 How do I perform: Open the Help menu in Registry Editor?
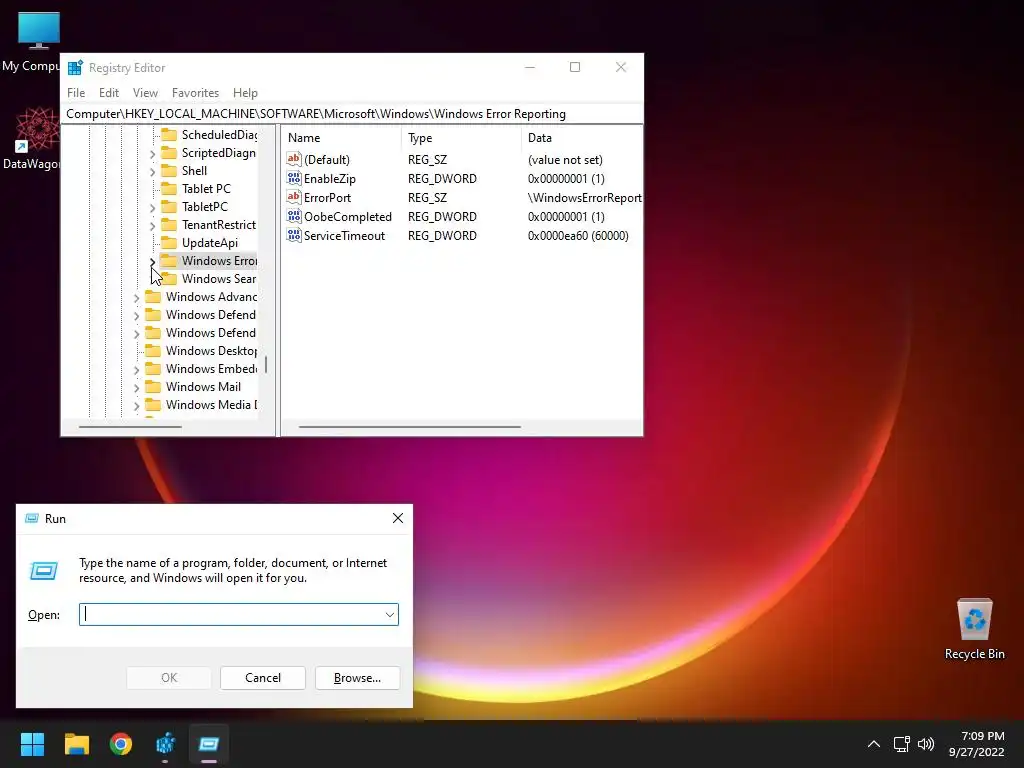click(x=246, y=93)
